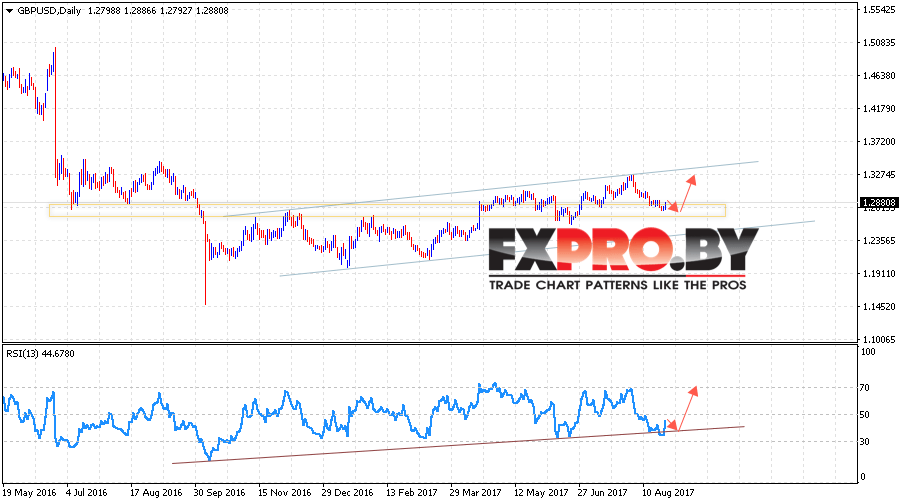Click the 15 Nov 2016 date label
Viewport: 900px width, 504px height.
tap(285, 493)
